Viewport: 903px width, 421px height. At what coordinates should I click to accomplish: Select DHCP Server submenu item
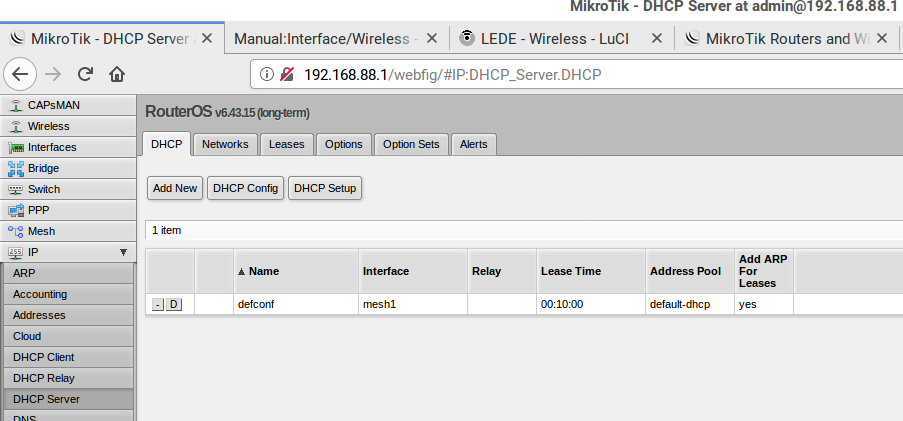[x=68, y=399]
